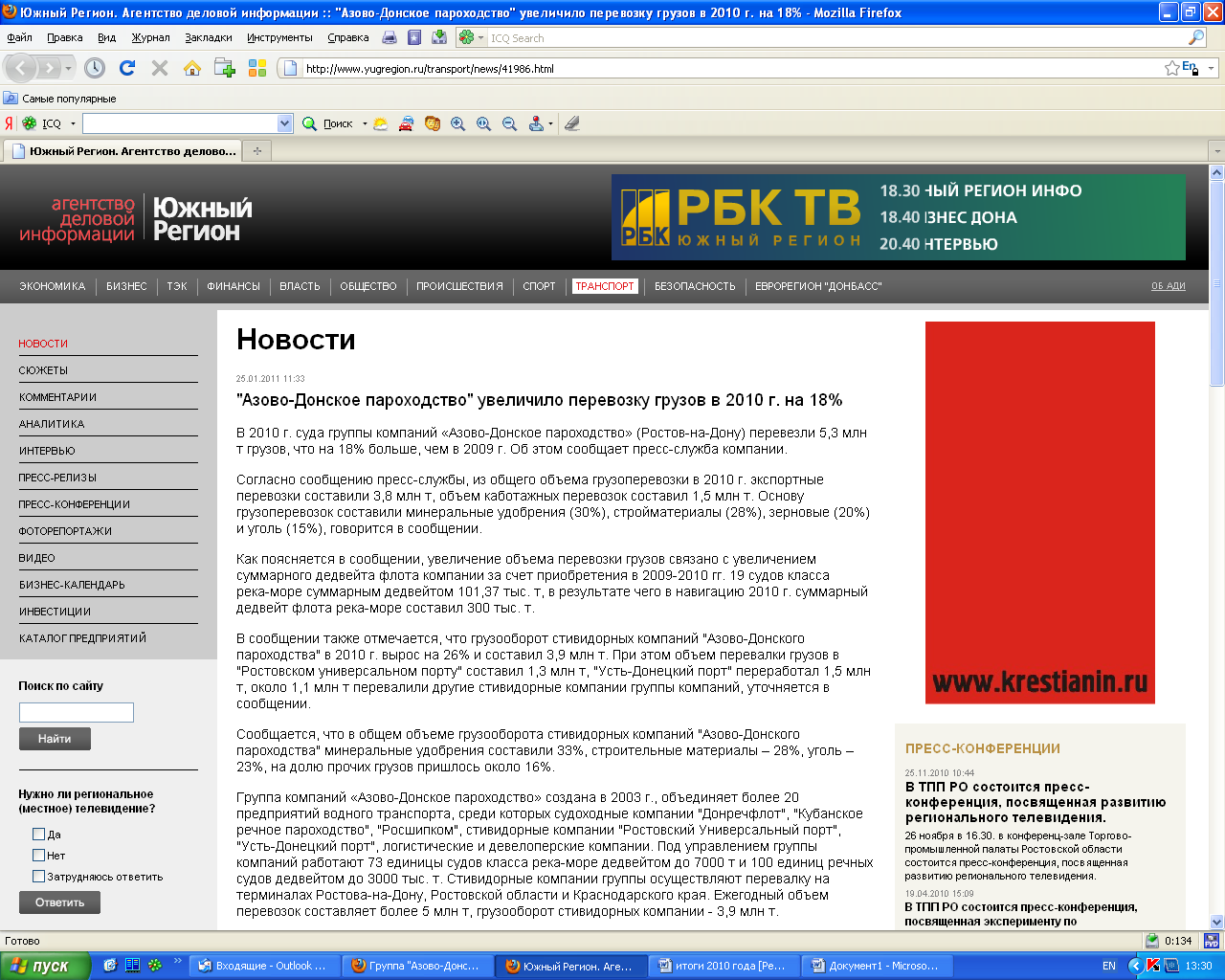Click the РБК ТВ banner
Screen dimensions: 1225x980
(899, 217)
